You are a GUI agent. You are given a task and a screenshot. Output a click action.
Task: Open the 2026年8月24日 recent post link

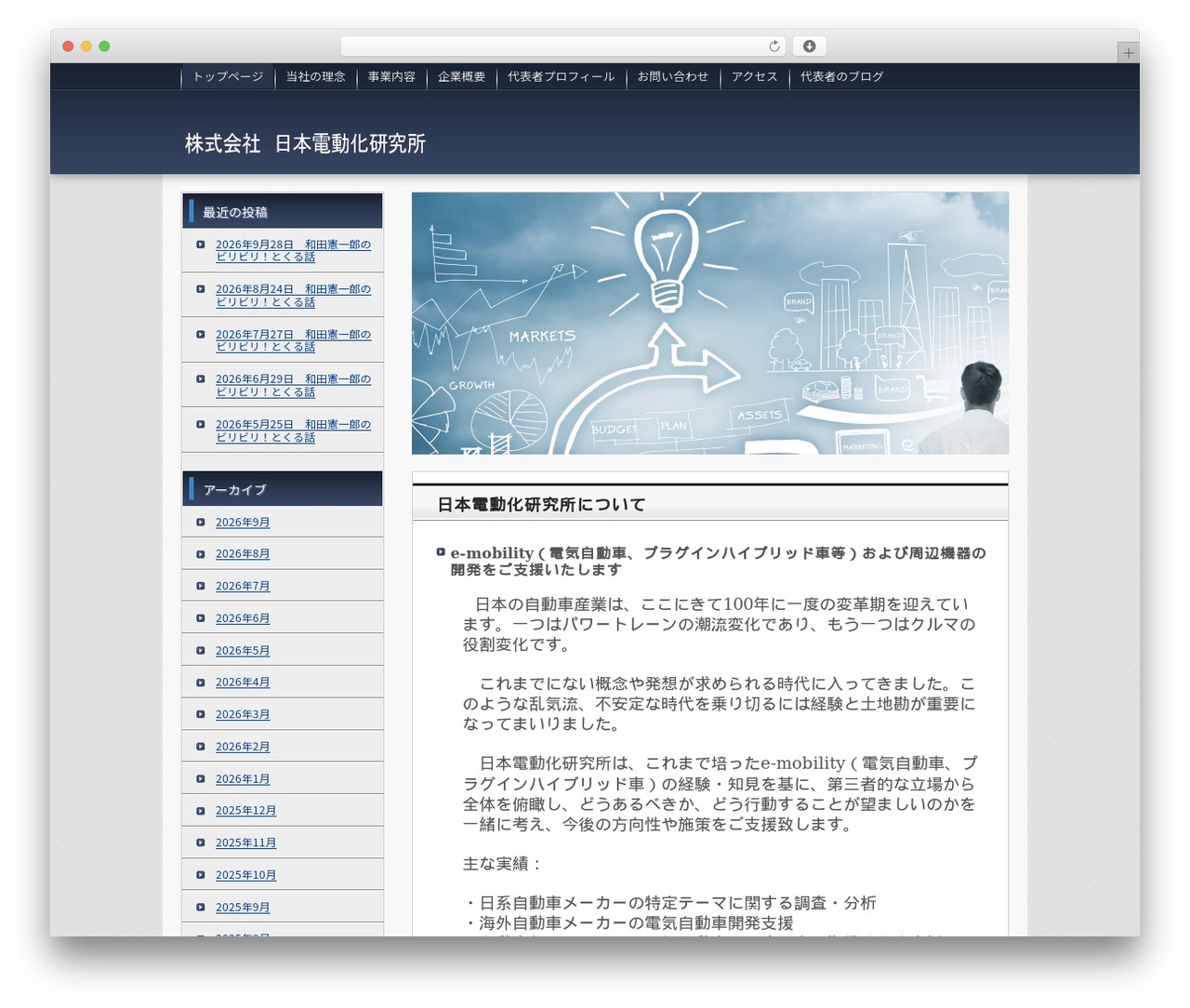[x=293, y=296]
